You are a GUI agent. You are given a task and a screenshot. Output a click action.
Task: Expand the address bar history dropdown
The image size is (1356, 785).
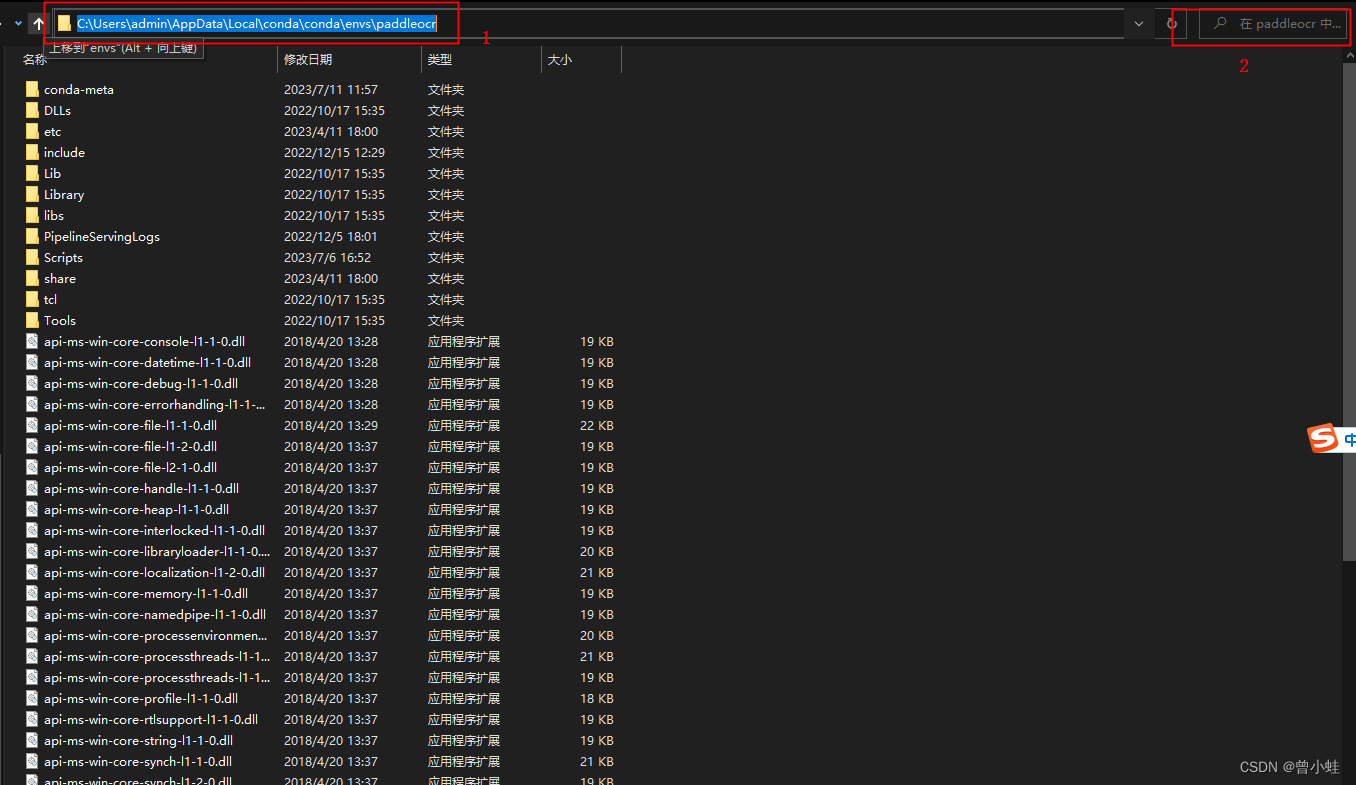(1138, 23)
